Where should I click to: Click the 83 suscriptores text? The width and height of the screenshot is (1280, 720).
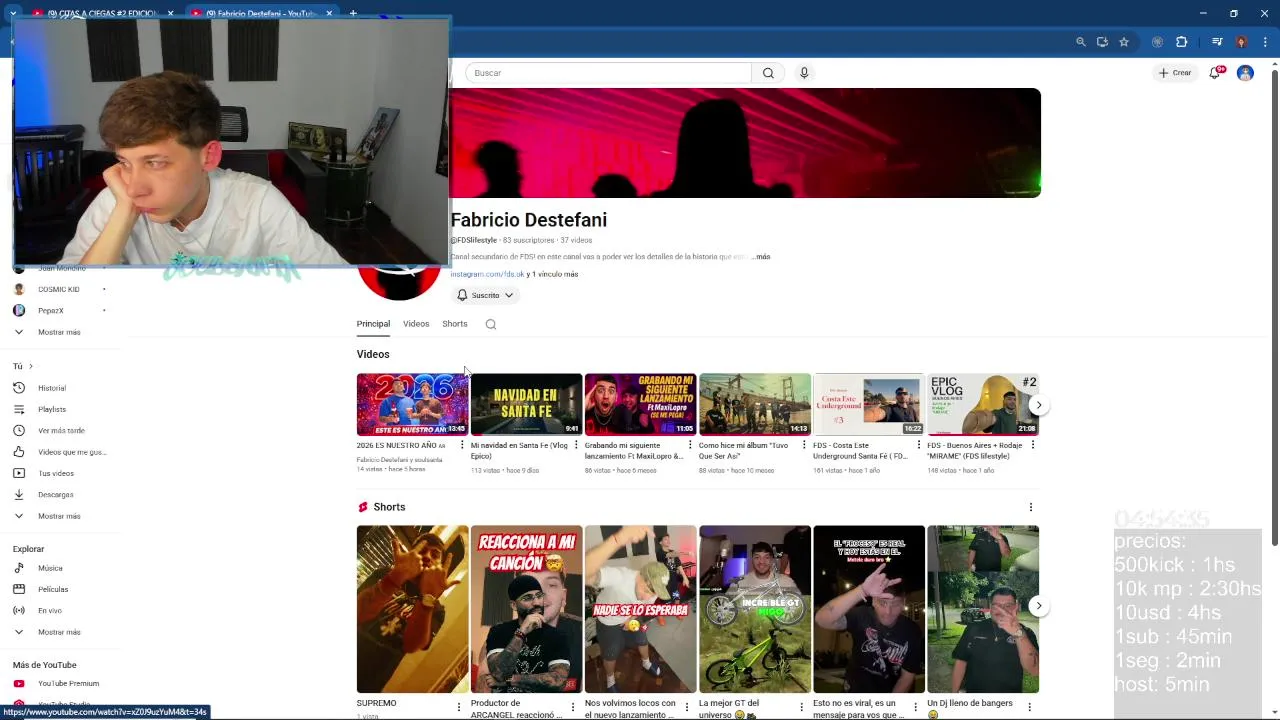[x=528, y=240]
